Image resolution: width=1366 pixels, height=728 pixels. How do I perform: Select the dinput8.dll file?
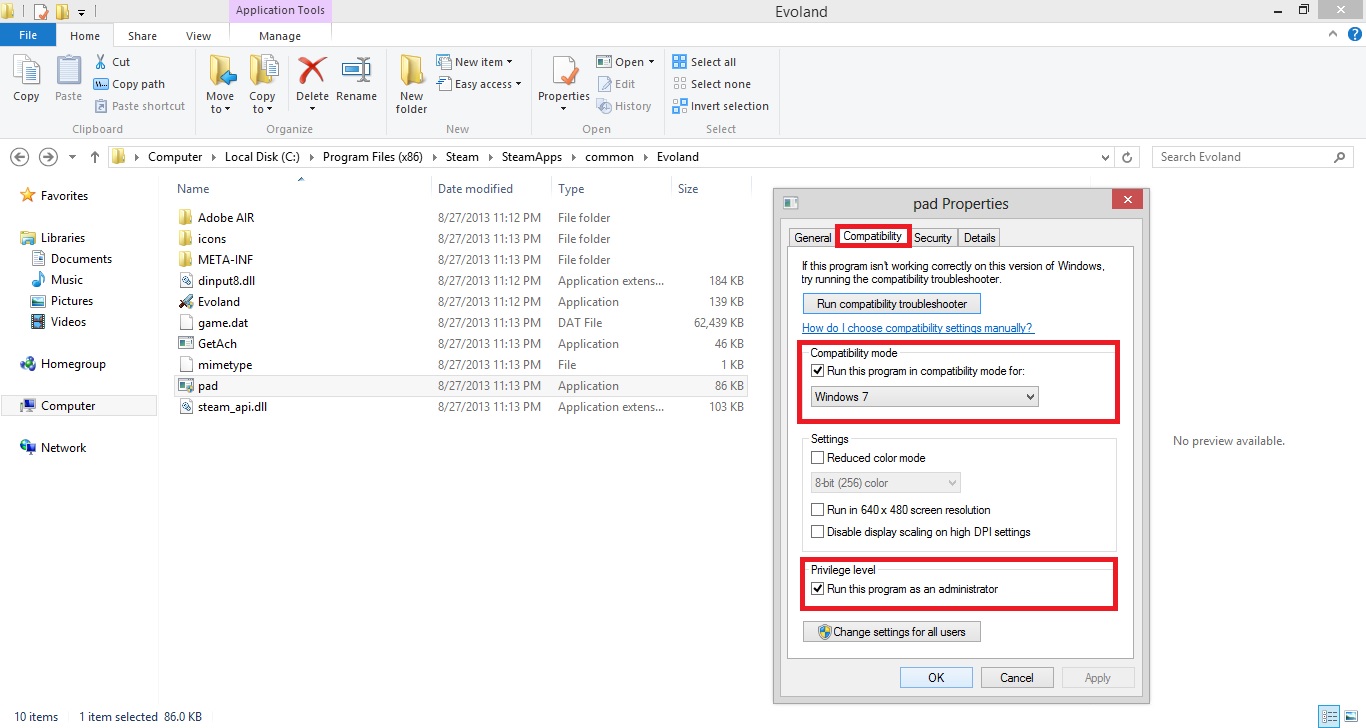point(226,281)
